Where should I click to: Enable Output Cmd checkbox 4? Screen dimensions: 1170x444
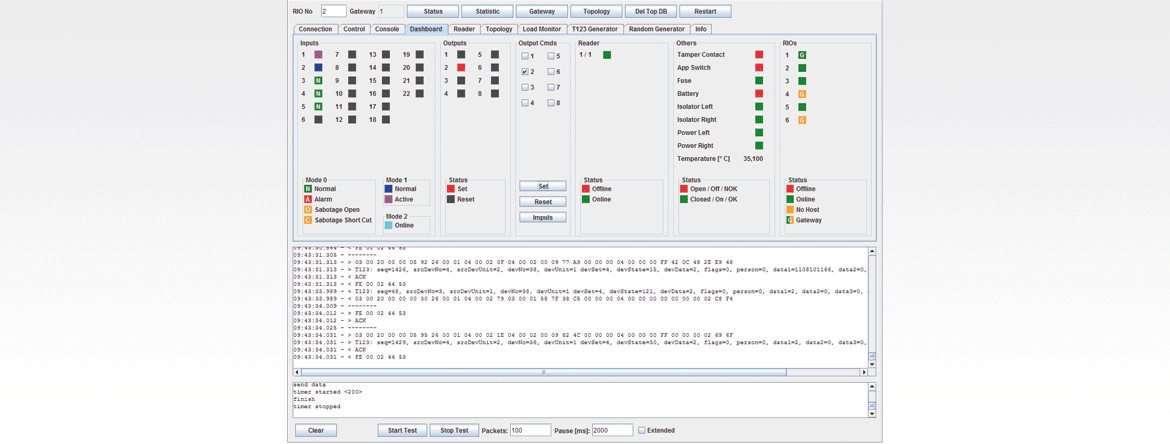(x=525, y=103)
